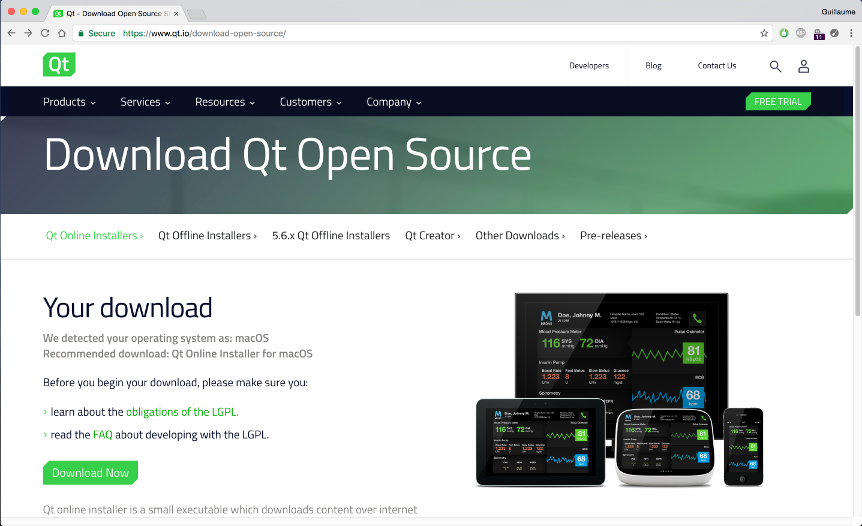Image resolution: width=862 pixels, height=526 pixels.
Task: Select the 5.6.x Qt Offline Installers tab
Action: 331,235
